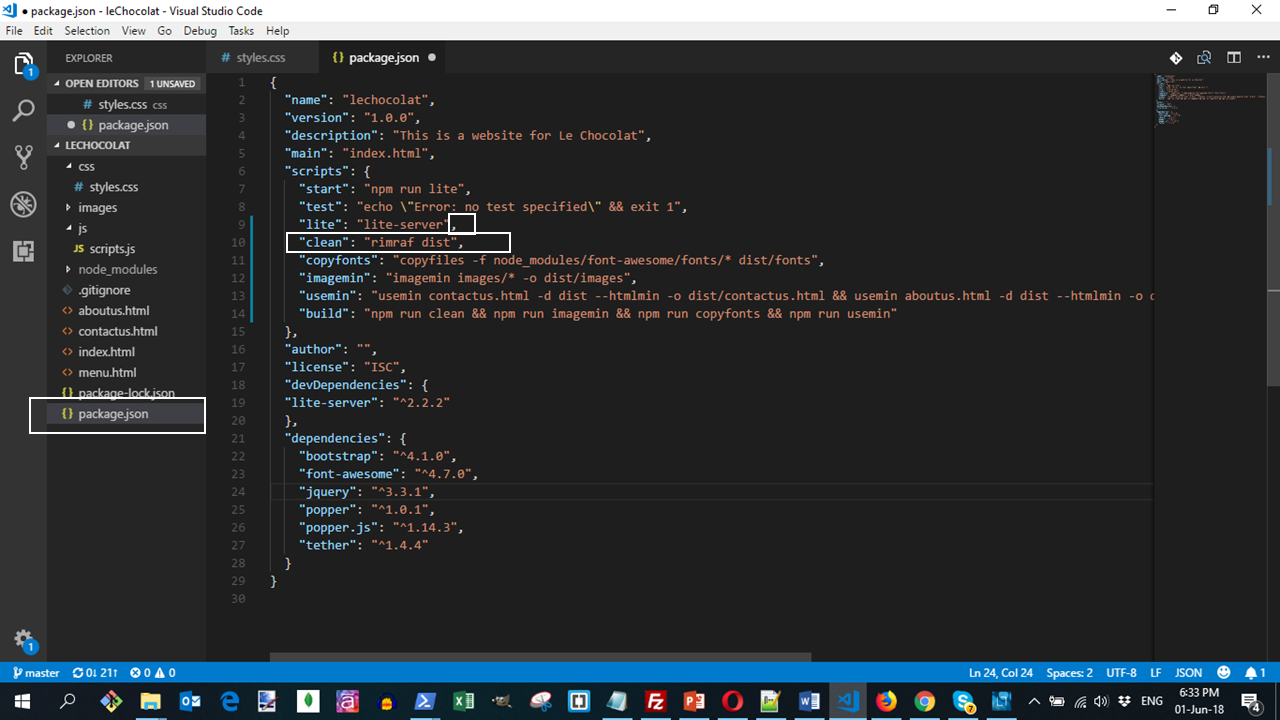Open index.html in the file tree
Image resolution: width=1280 pixels, height=720 pixels.
(126, 352)
